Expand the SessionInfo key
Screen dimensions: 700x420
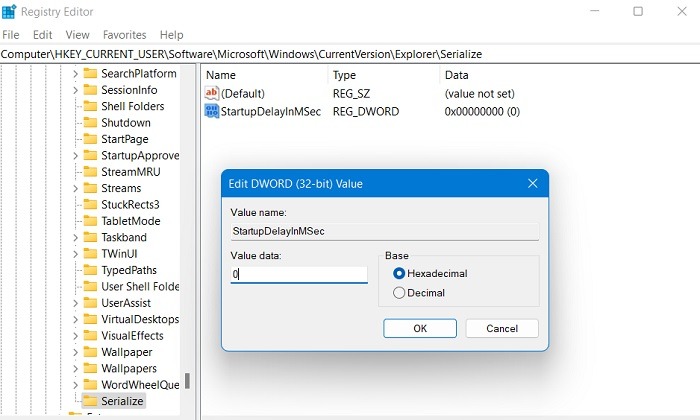point(75,90)
